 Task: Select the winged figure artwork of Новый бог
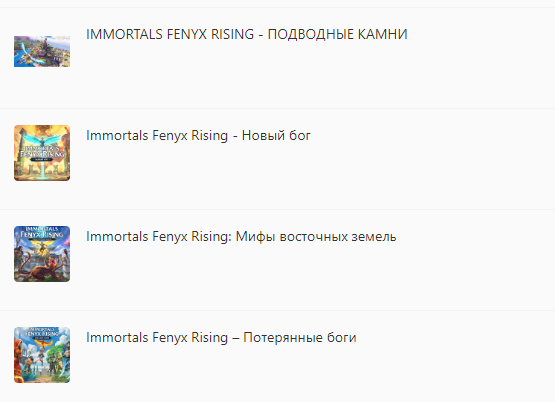pyautogui.click(x=42, y=153)
